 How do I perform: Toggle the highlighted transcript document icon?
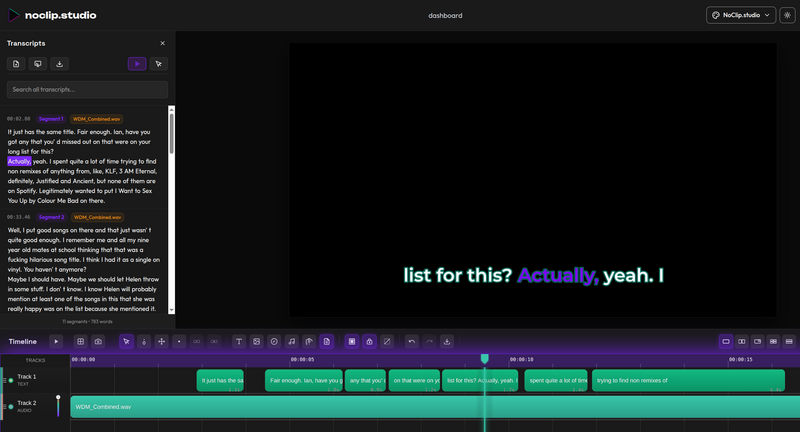point(327,342)
